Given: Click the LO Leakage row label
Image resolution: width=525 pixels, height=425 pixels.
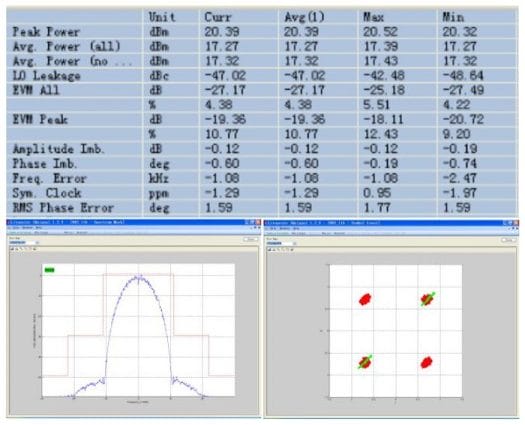Looking at the screenshot, I should click(x=46, y=76).
